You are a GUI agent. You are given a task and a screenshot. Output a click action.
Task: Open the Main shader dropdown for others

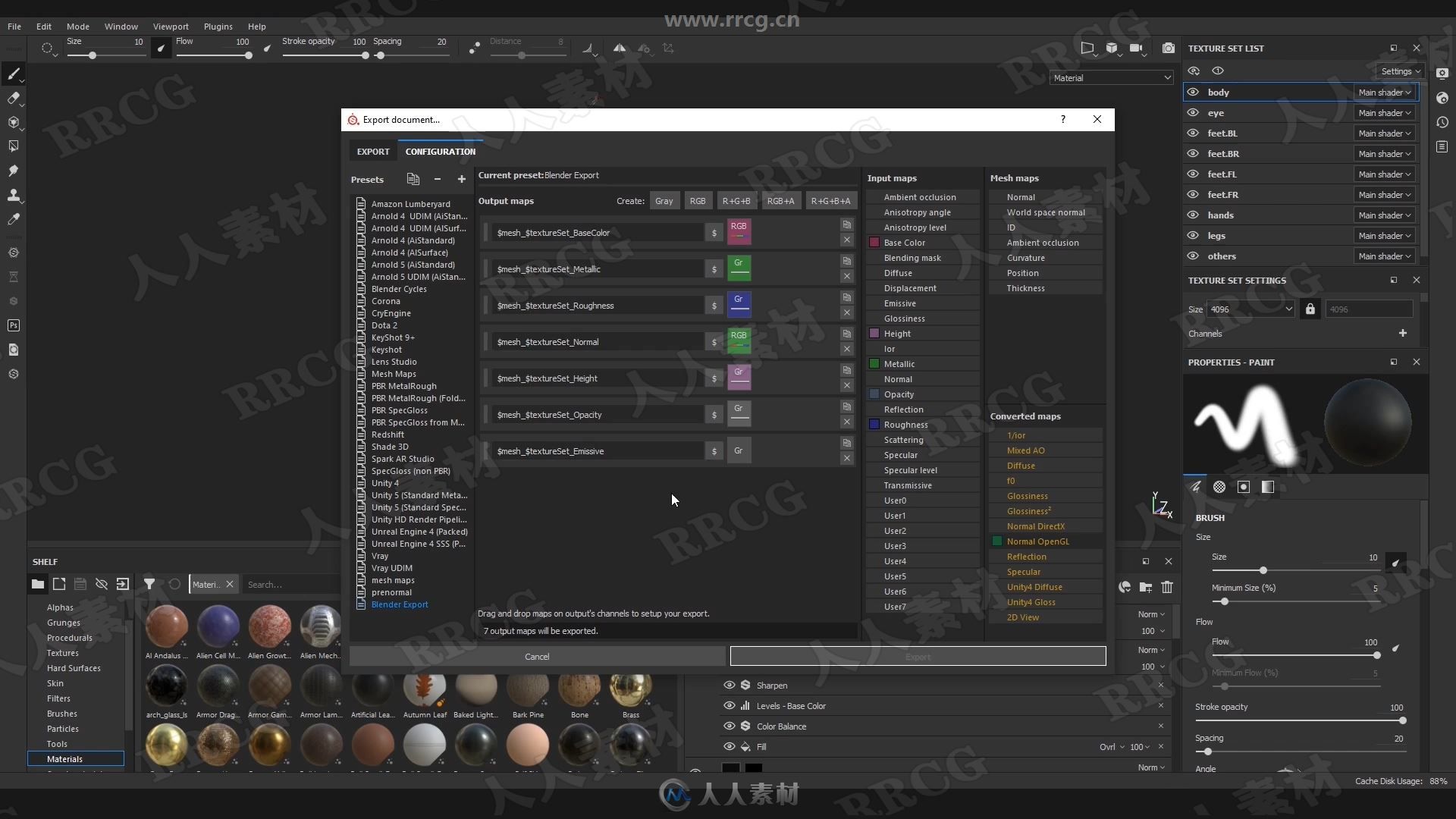(x=1385, y=256)
